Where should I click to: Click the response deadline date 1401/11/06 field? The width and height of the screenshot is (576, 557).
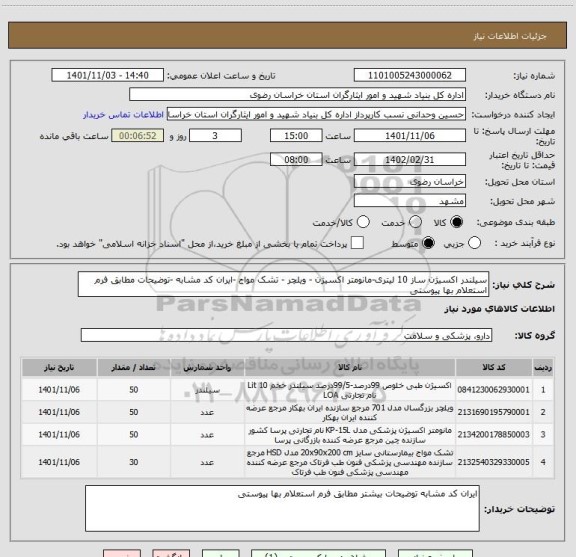(410, 136)
